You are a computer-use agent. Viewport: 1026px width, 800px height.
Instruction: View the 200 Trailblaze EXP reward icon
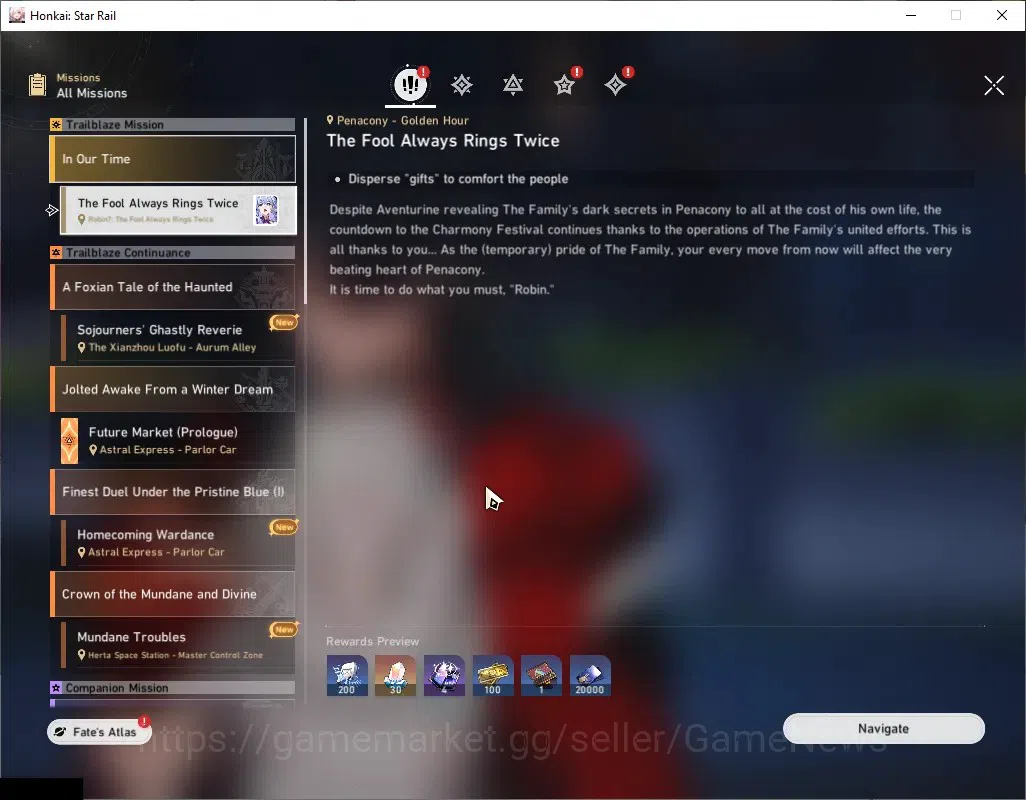pos(347,675)
